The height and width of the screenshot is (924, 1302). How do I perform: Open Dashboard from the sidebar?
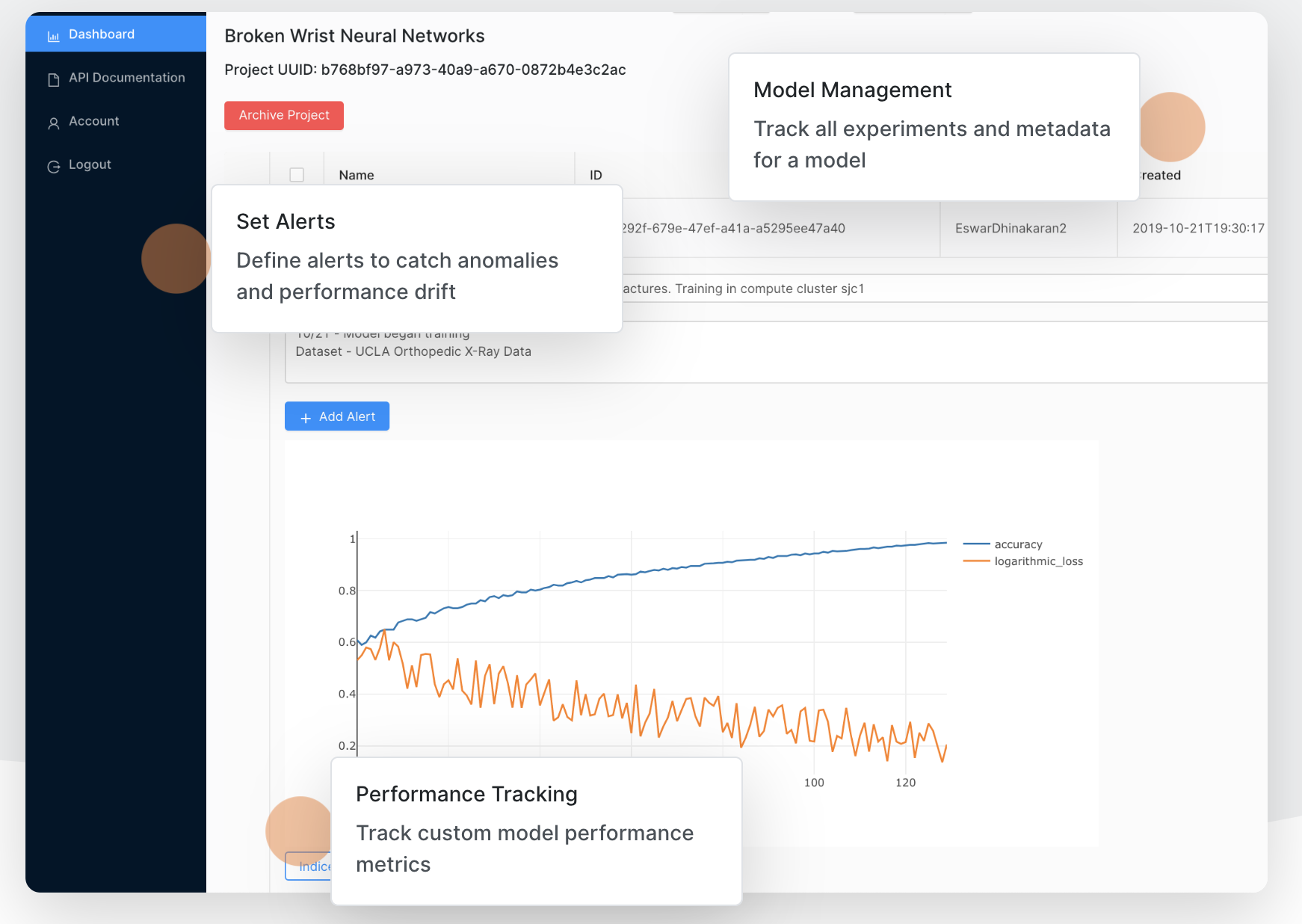[102, 34]
